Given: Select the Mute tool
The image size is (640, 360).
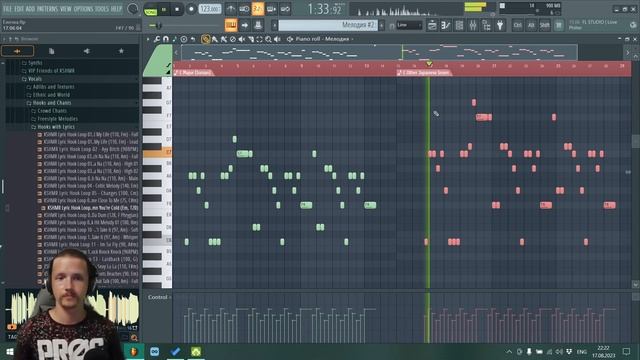Looking at the screenshot, I should click(242, 39).
